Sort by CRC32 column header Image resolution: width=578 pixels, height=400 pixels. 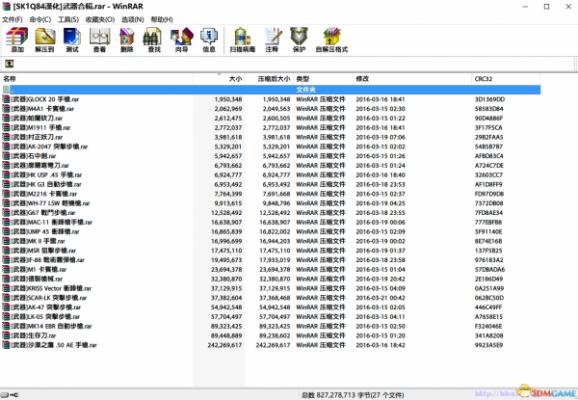tap(506, 79)
